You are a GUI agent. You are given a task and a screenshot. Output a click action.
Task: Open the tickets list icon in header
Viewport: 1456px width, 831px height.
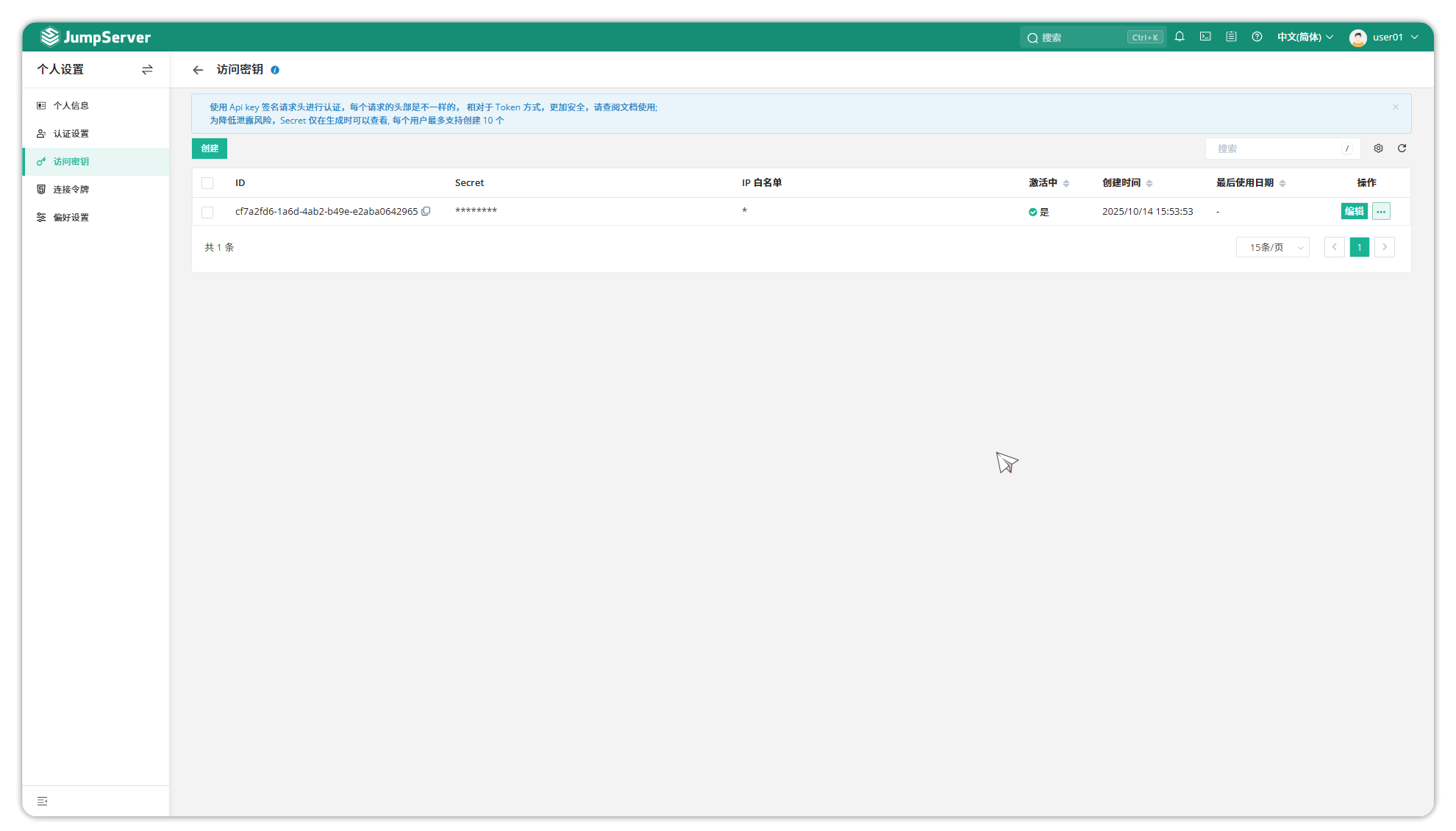coord(1231,37)
